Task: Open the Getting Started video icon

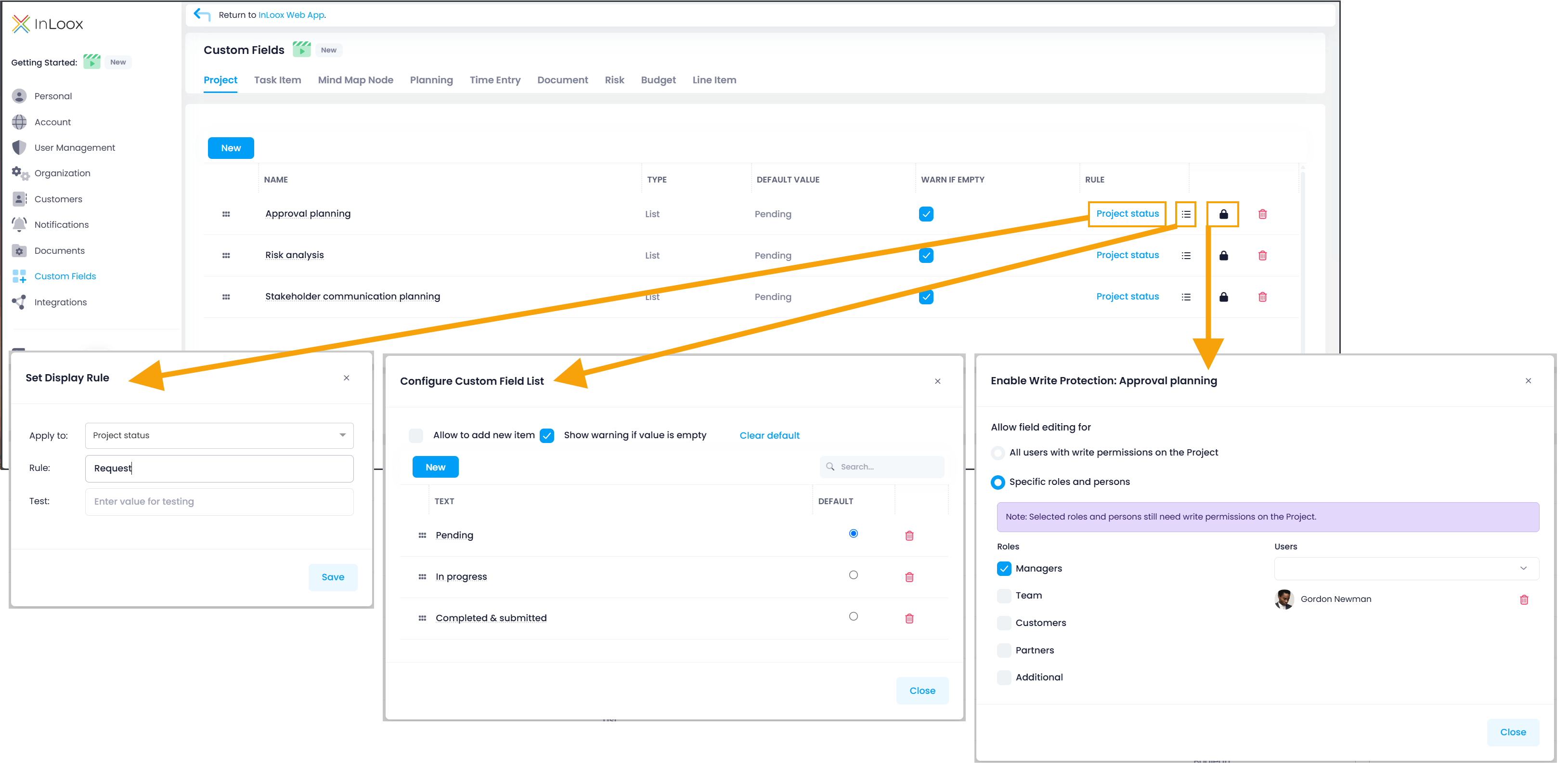Action: [92, 62]
